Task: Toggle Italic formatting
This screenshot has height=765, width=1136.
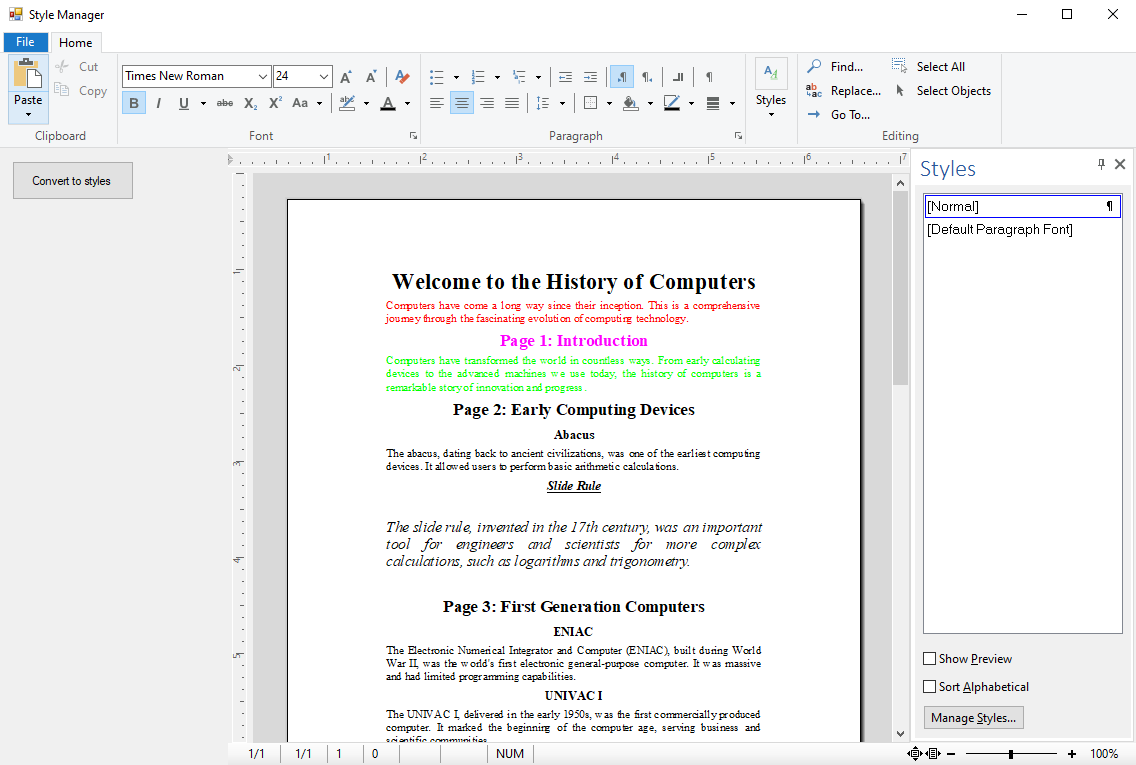Action: coord(158,103)
